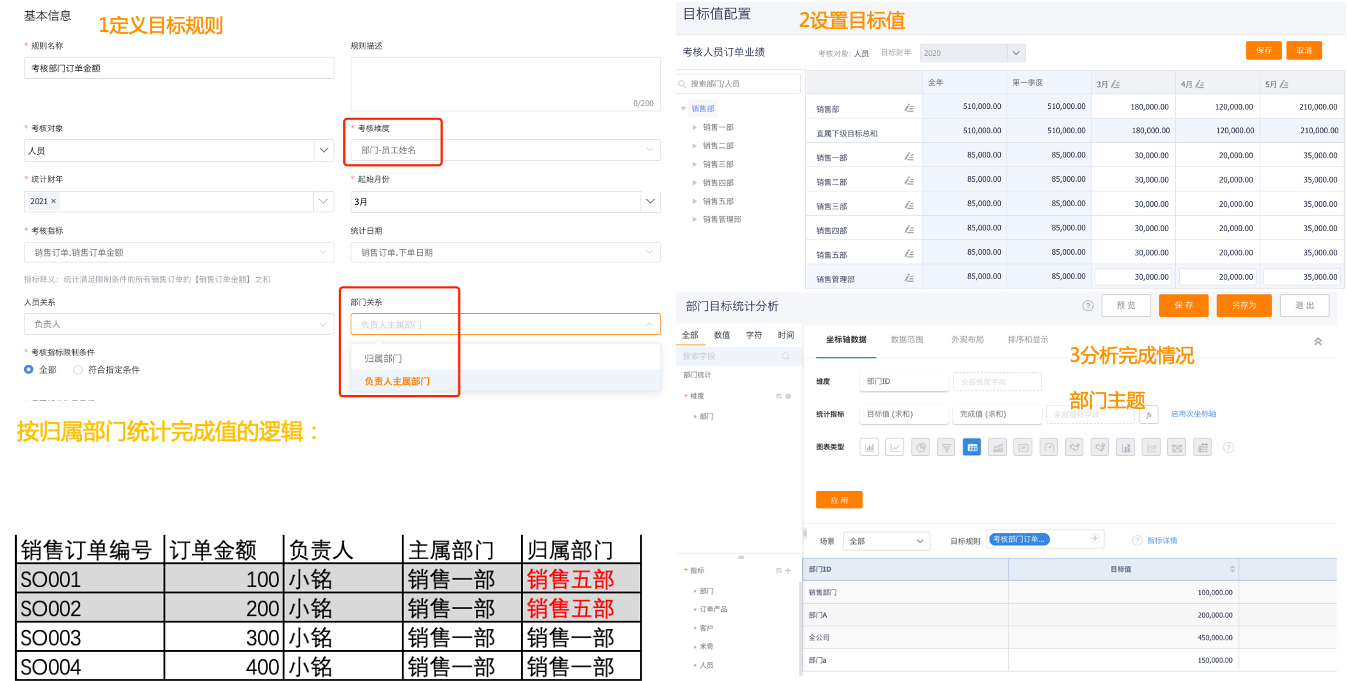Click the 启用次坐标轴 link
1347x681 pixels.
coord(1193,414)
